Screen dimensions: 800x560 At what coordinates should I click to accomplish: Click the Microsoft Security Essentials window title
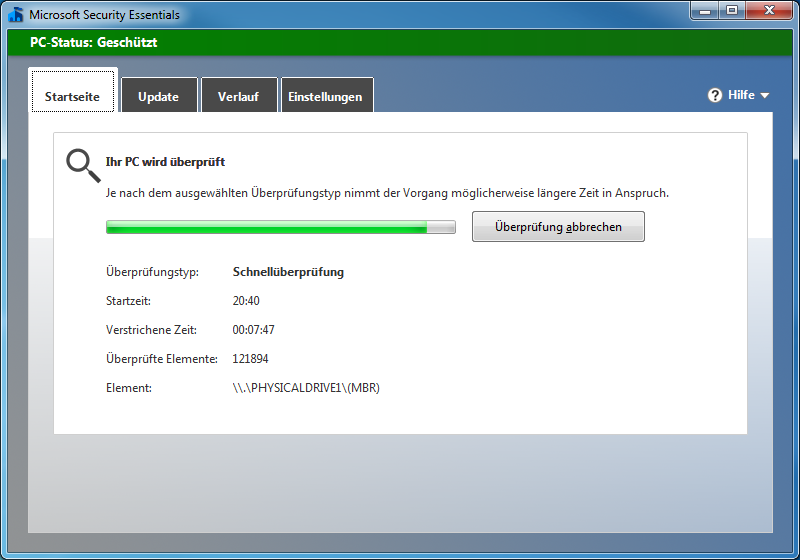(105, 15)
